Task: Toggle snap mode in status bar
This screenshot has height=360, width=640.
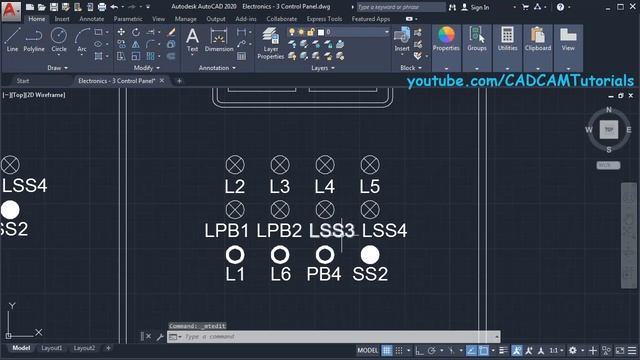Action: click(x=399, y=350)
